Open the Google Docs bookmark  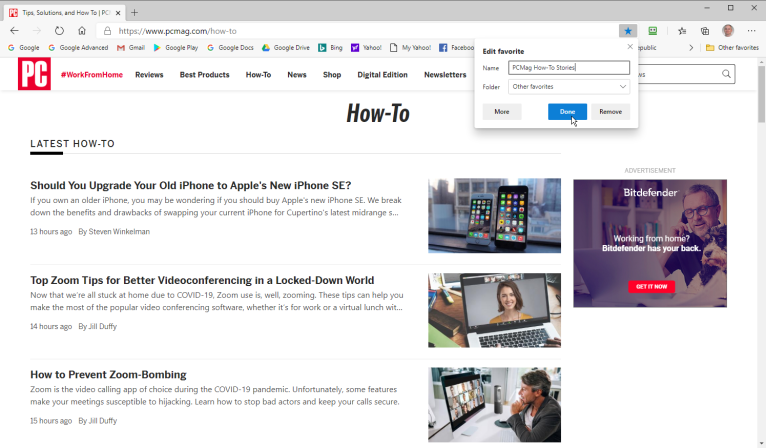[x=230, y=47]
